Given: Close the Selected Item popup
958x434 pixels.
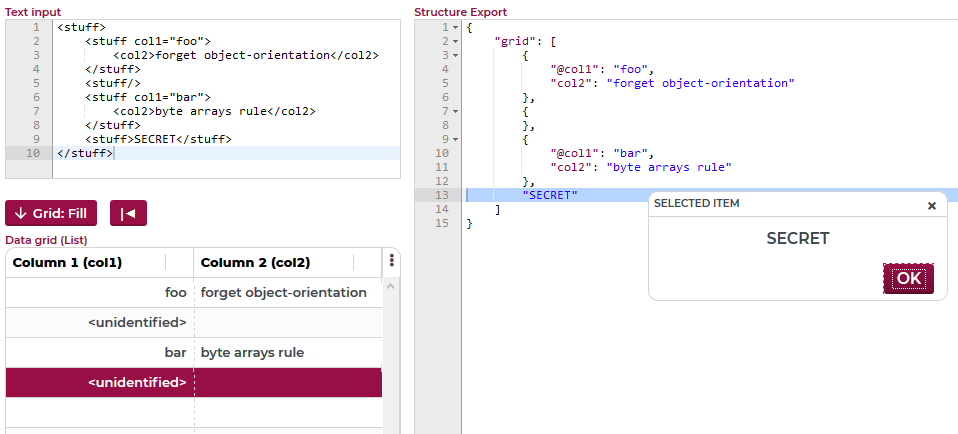Looking at the screenshot, I should [x=932, y=206].
